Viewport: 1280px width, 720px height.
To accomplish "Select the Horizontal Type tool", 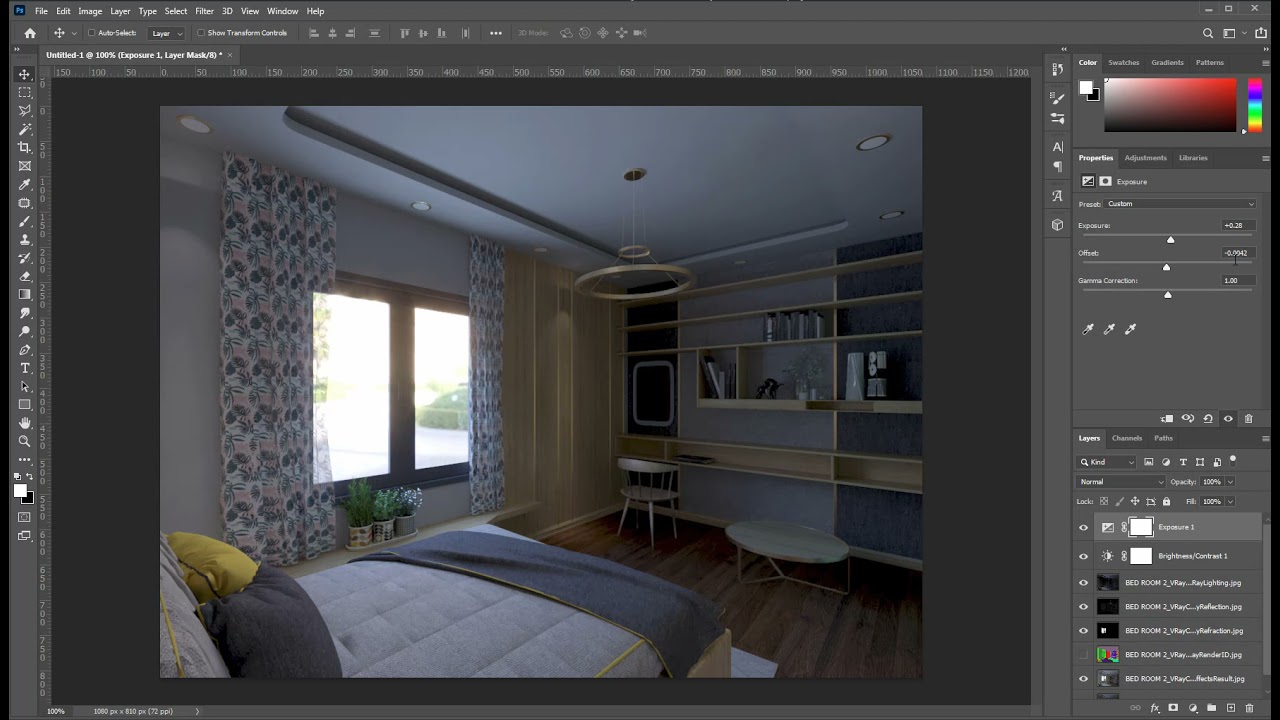I will coord(25,368).
